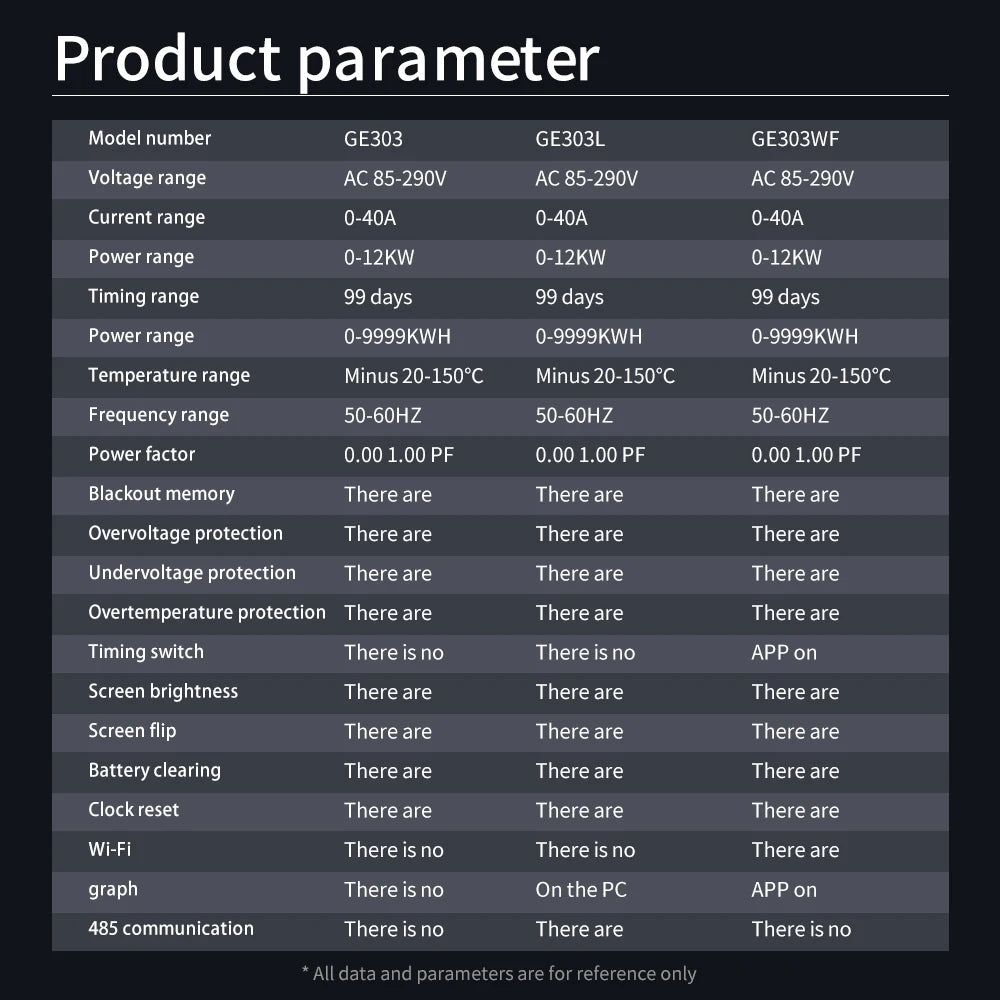Select the GE303WF model column header
1000x1000 pixels.
795,139
